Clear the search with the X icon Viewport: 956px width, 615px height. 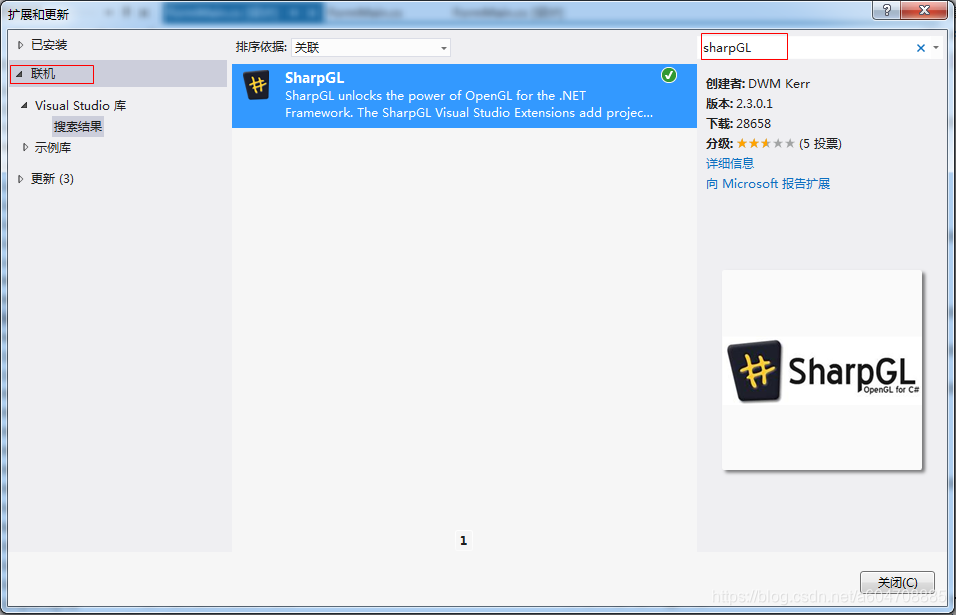tap(921, 48)
